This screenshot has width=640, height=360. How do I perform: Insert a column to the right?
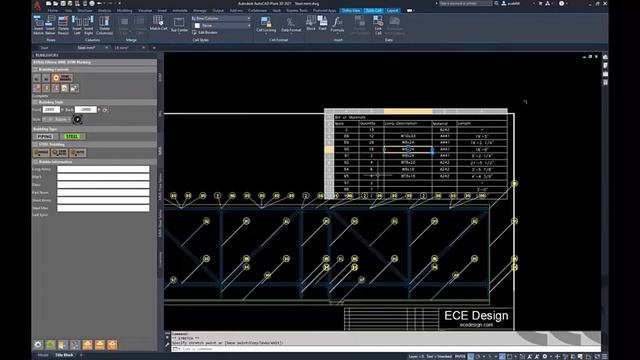tap(89, 25)
